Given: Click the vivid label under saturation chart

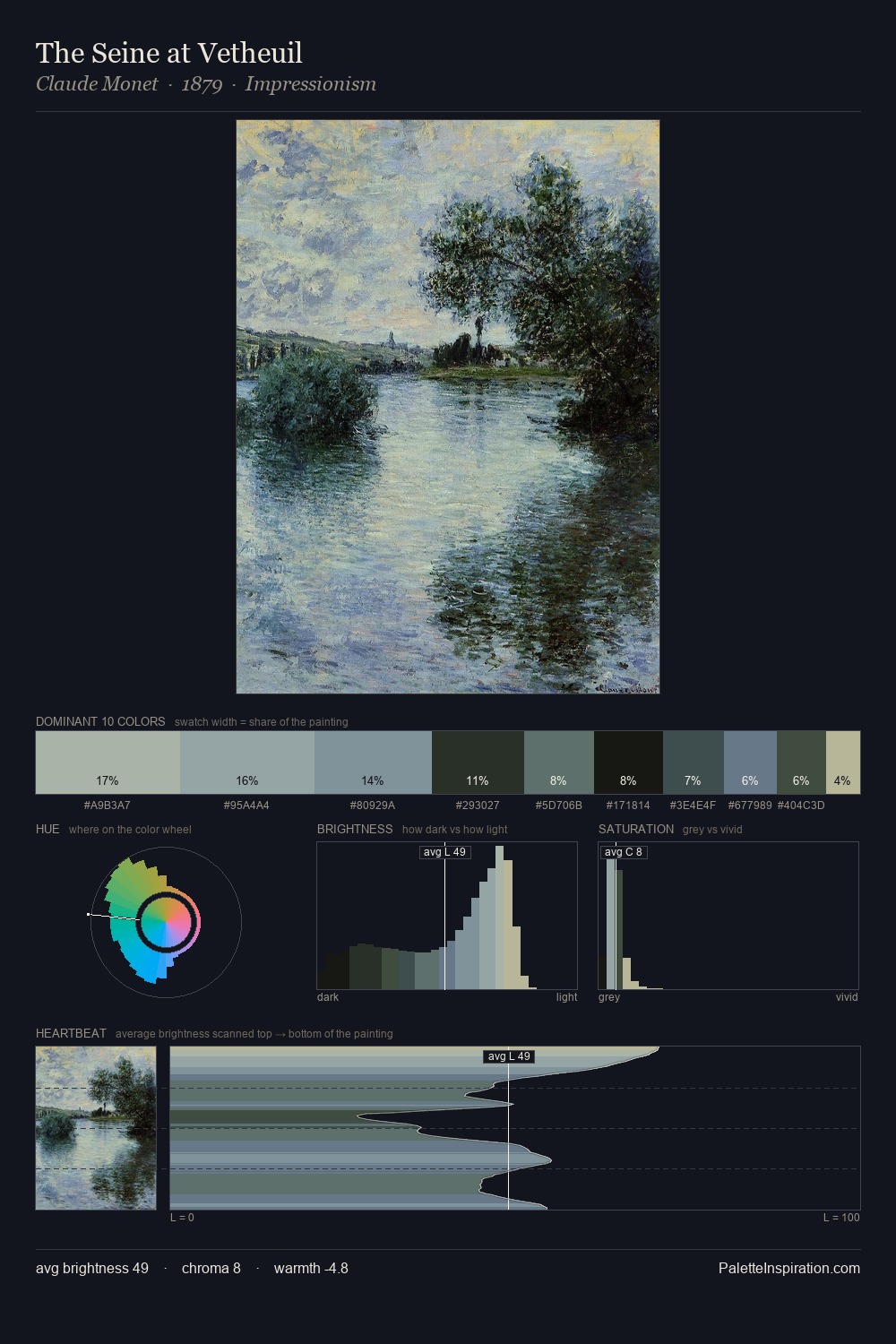Looking at the screenshot, I should coord(847,997).
